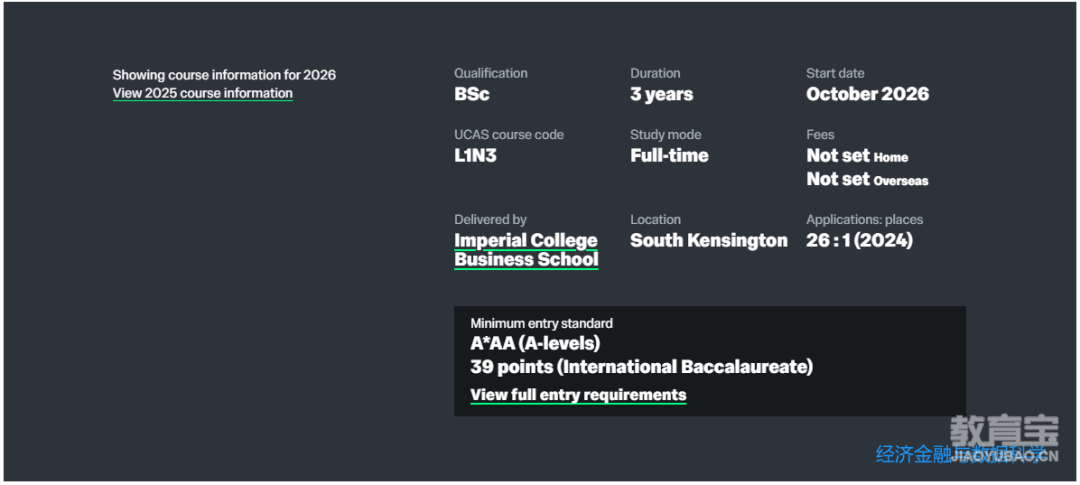Open the View 2025 course information link

pos(202,93)
